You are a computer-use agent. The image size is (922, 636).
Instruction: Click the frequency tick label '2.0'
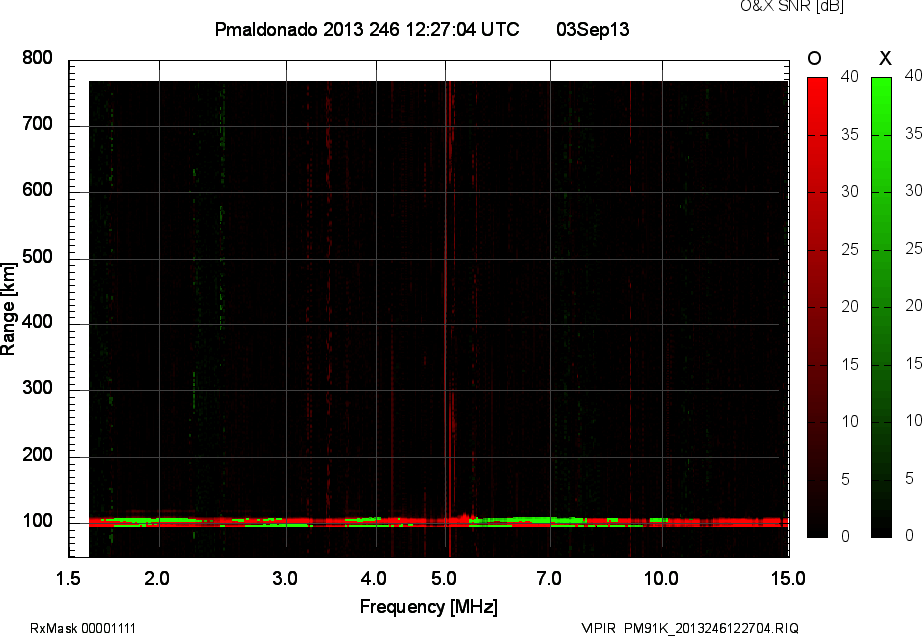(x=157, y=578)
